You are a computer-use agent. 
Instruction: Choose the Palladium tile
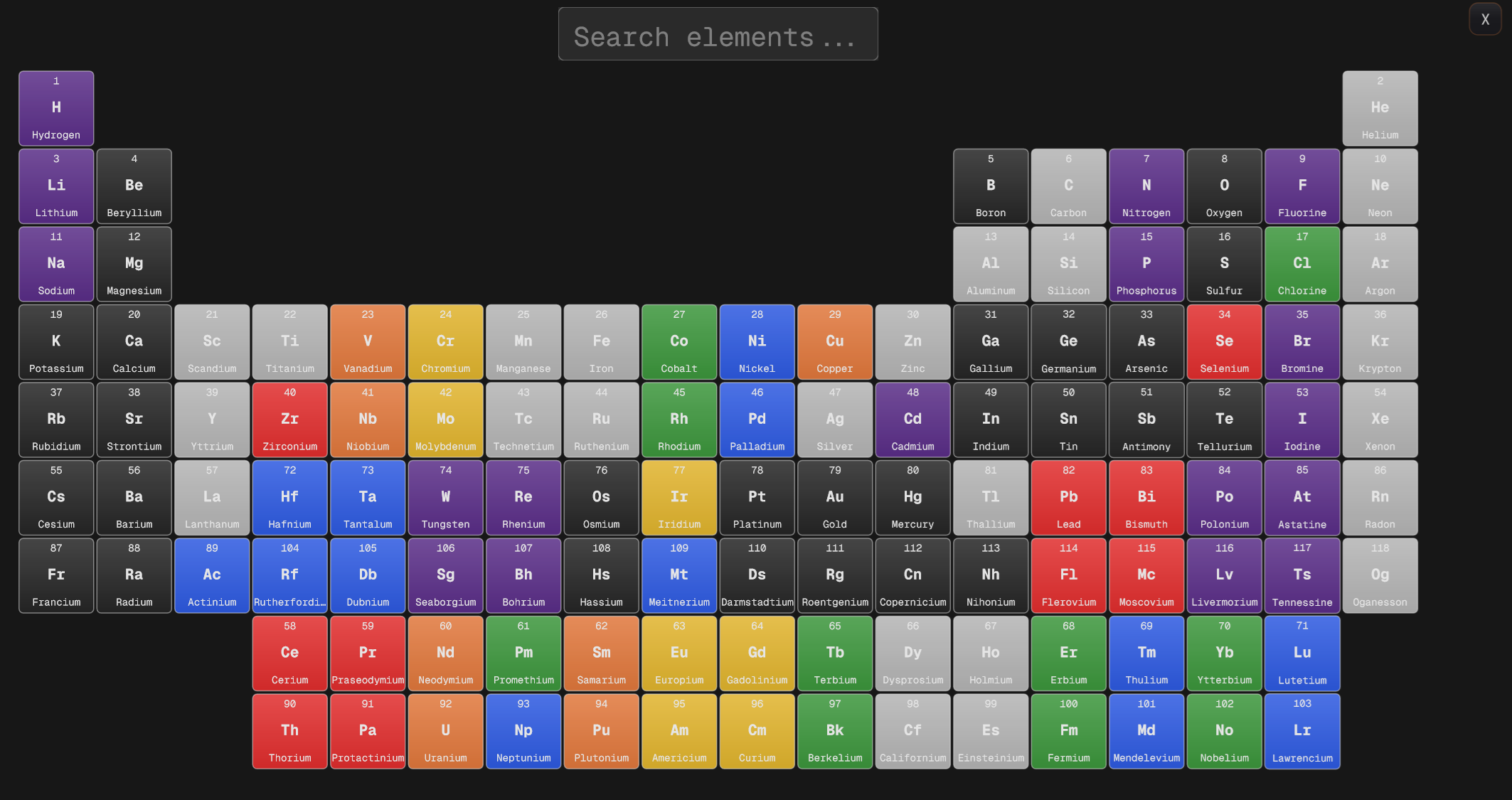coord(757,420)
